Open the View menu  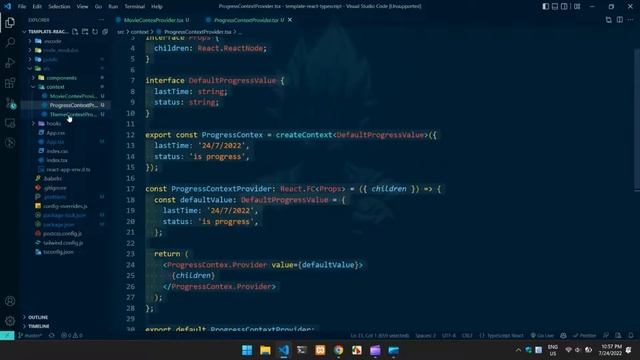click(x=82, y=7)
